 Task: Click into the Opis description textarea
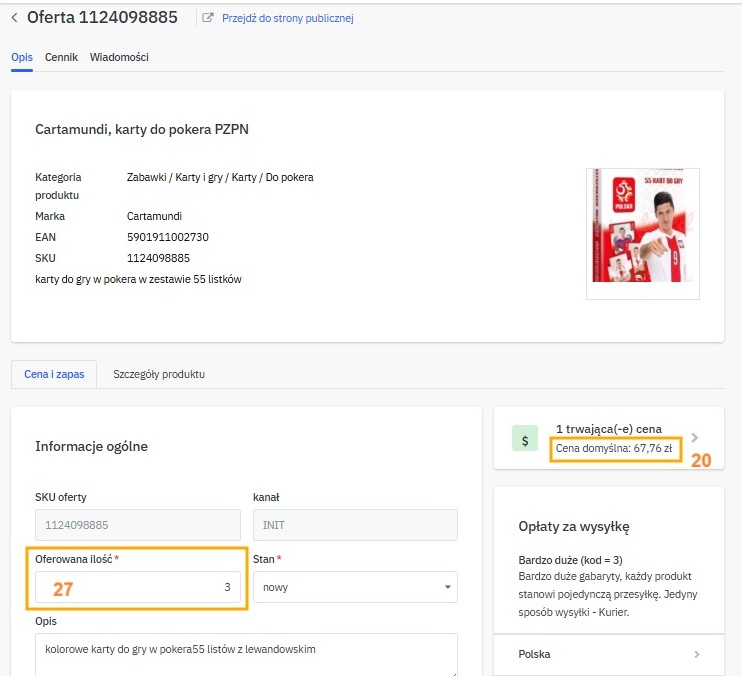[x=246, y=652]
